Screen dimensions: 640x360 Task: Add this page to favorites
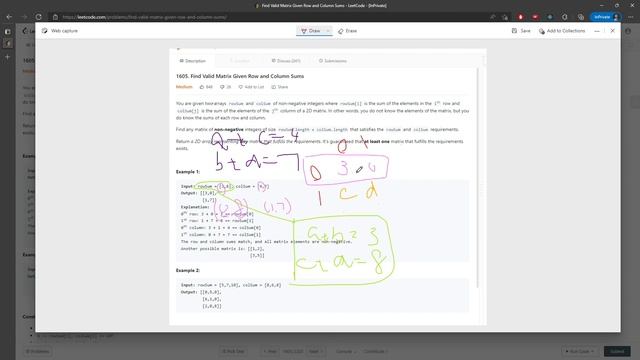click(x=505, y=17)
